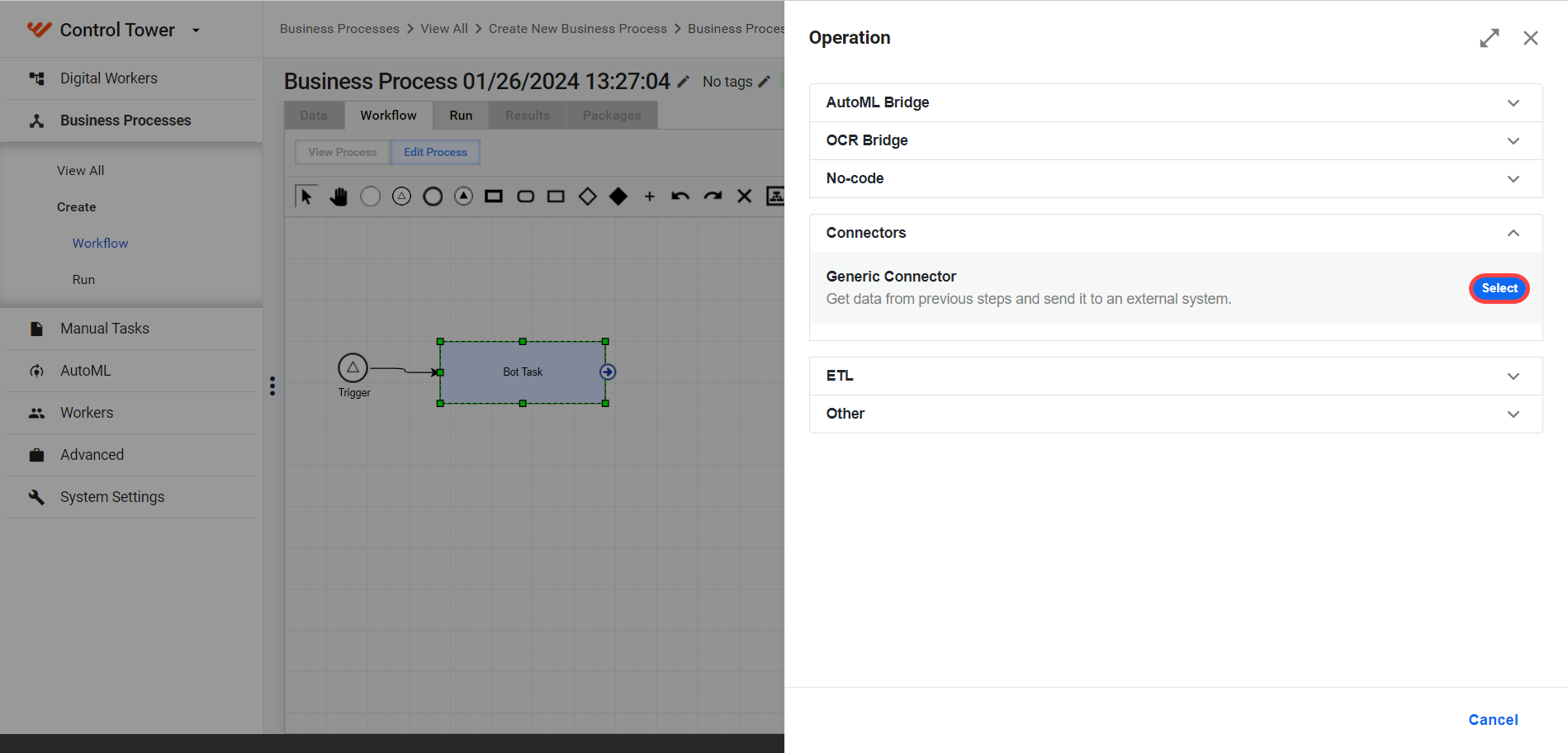Viewport: 1568px width, 753px height.
Task: Switch to the Packages tab
Action: (x=612, y=116)
